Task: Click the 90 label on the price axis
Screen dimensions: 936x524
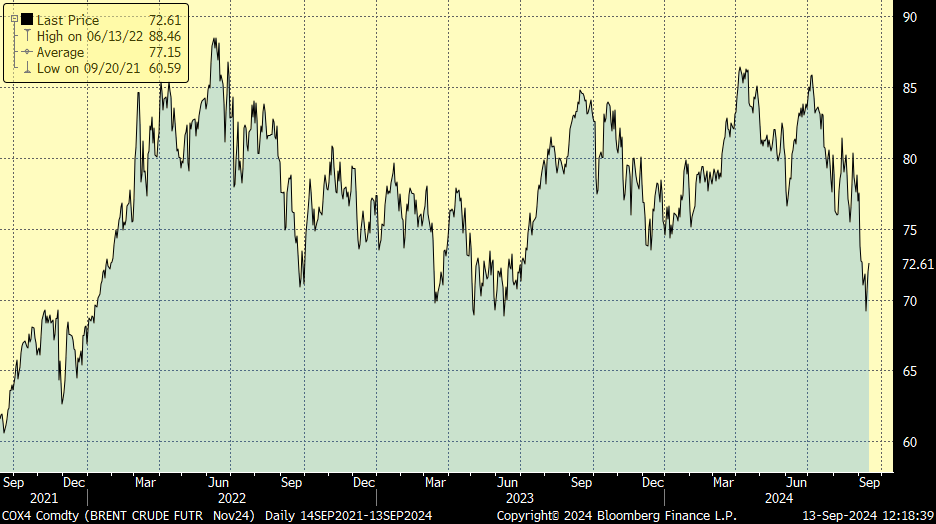Action: [x=910, y=17]
